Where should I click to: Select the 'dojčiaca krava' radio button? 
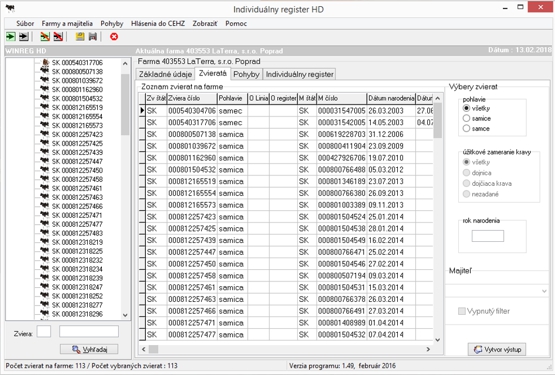pyautogui.click(x=467, y=183)
